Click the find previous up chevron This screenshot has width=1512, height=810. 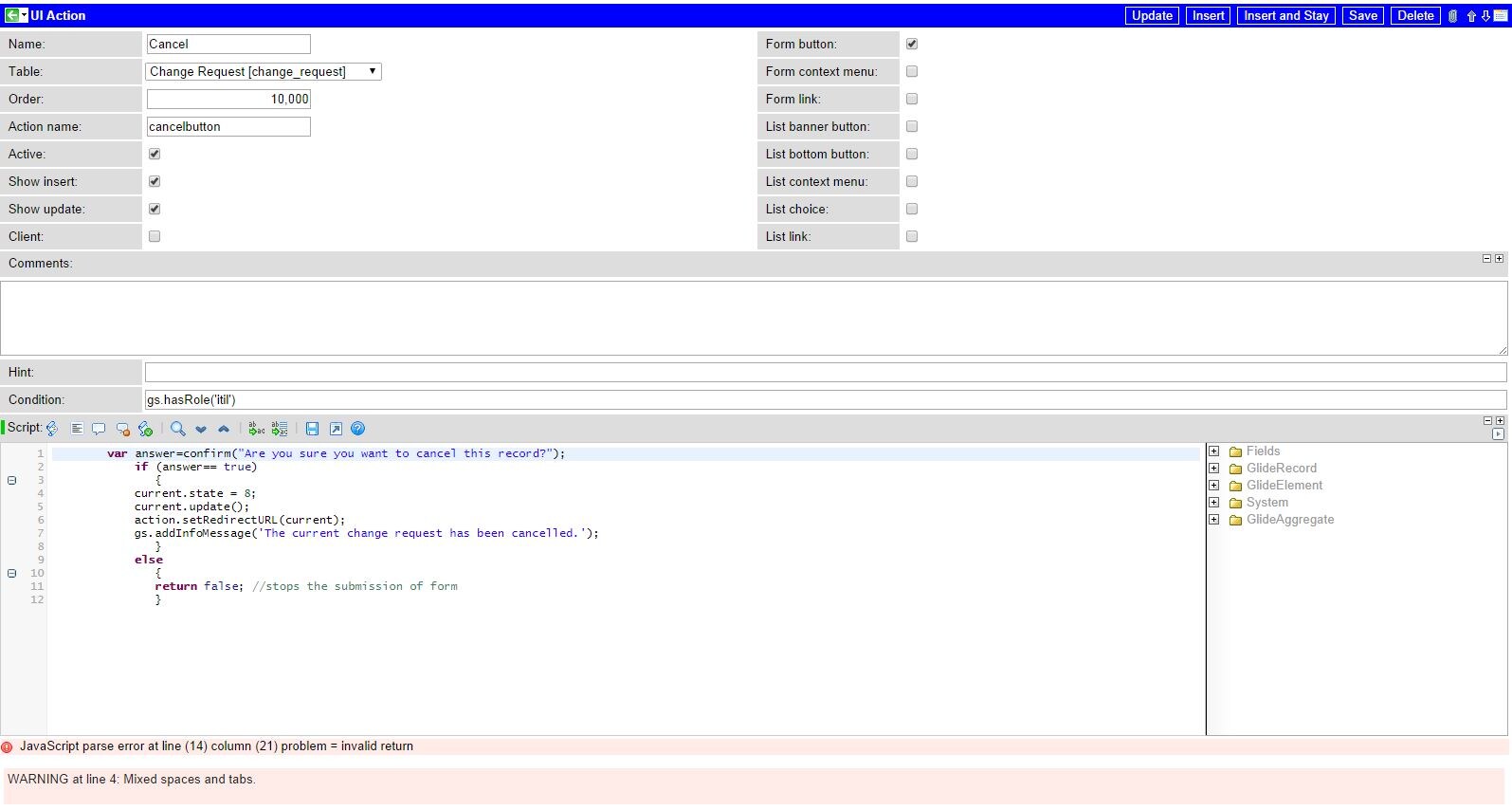tap(224, 430)
